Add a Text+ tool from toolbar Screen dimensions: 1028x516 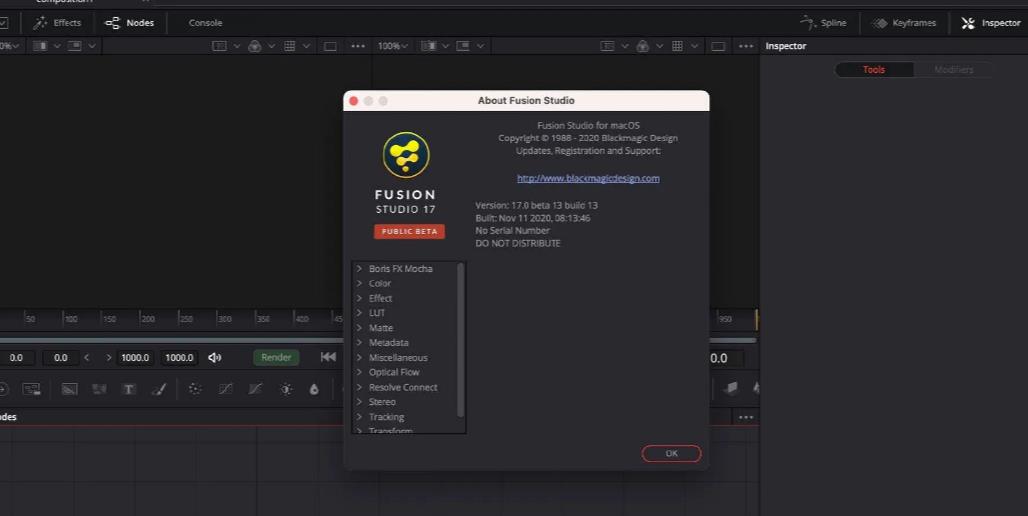point(129,389)
